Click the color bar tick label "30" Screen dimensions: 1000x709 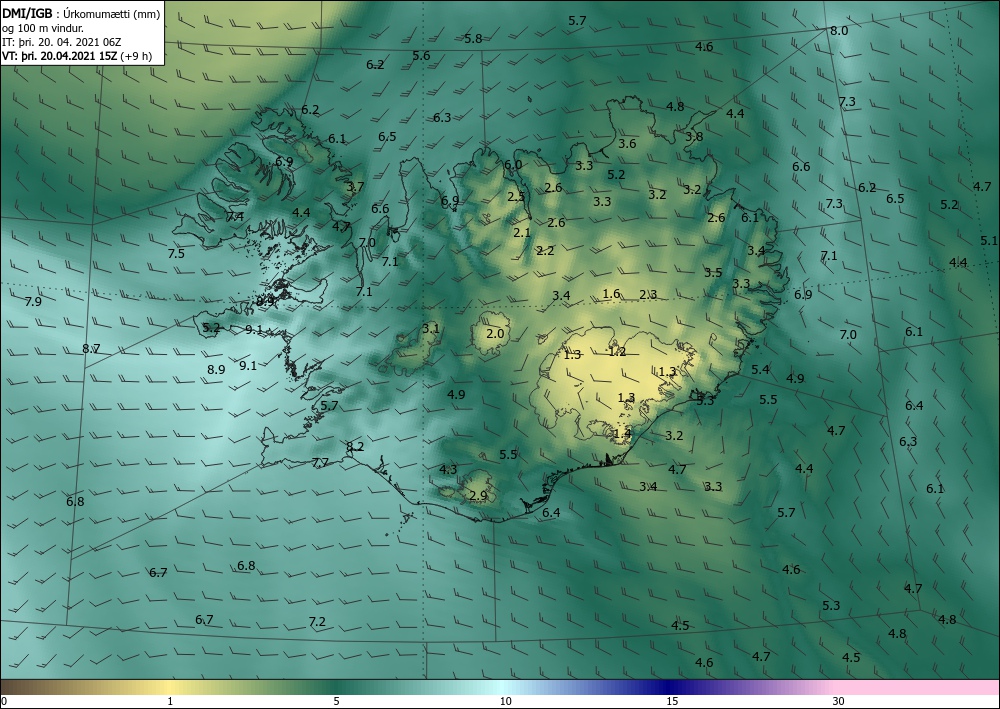[839, 701]
